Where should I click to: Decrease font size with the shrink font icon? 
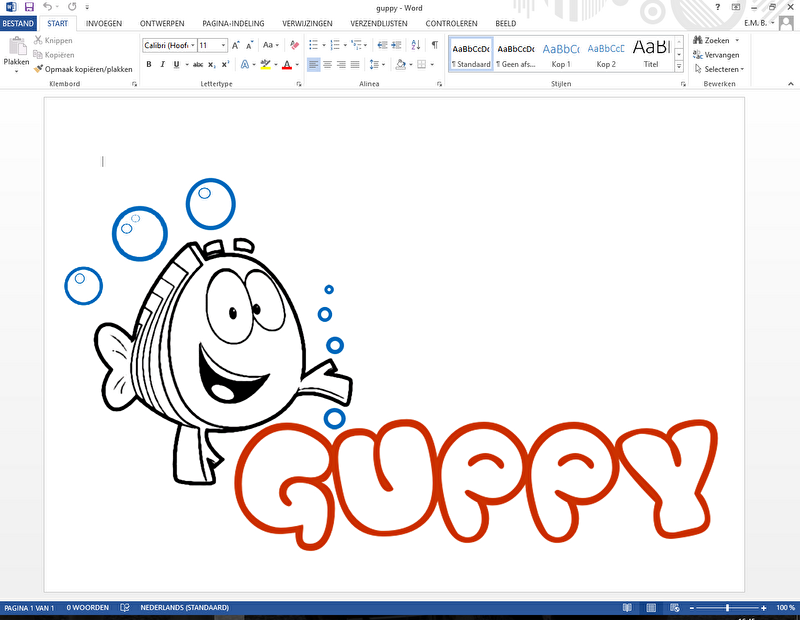point(249,45)
